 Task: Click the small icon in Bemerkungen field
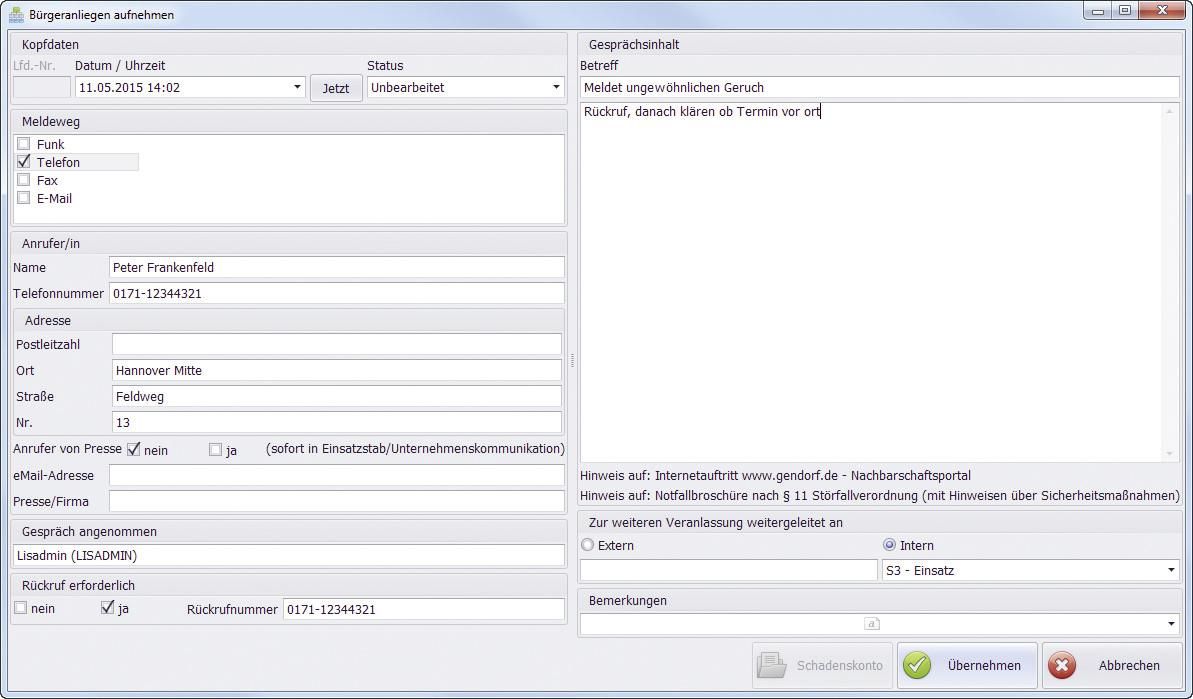[x=871, y=623]
